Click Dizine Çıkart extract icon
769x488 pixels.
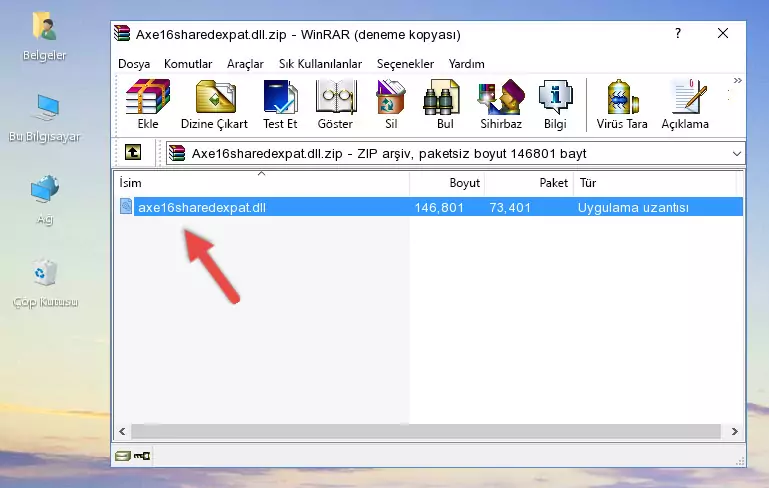pos(214,104)
